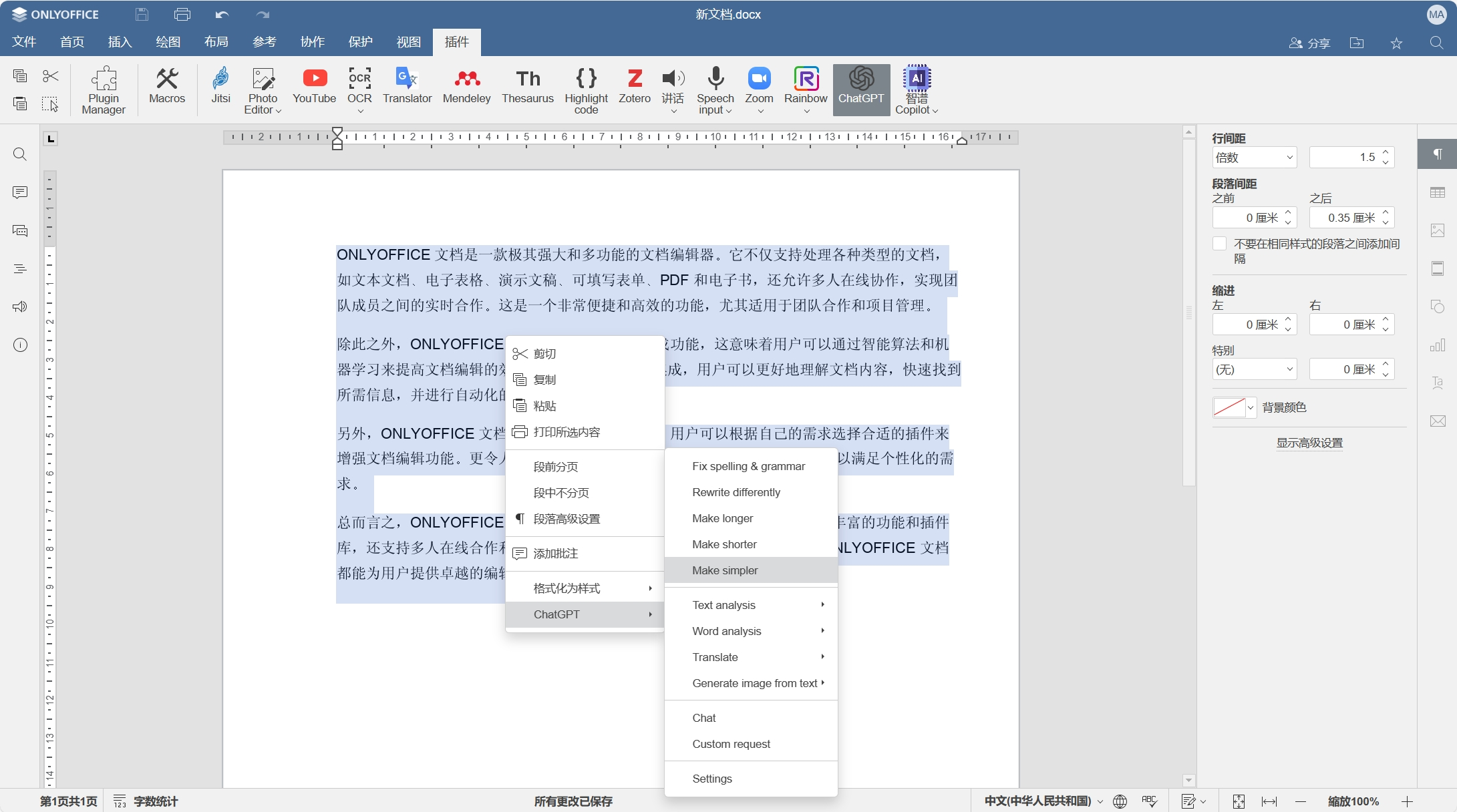The width and height of the screenshot is (1457, 812).
Task: Undo the last action
Action: (x=222, y=14)
